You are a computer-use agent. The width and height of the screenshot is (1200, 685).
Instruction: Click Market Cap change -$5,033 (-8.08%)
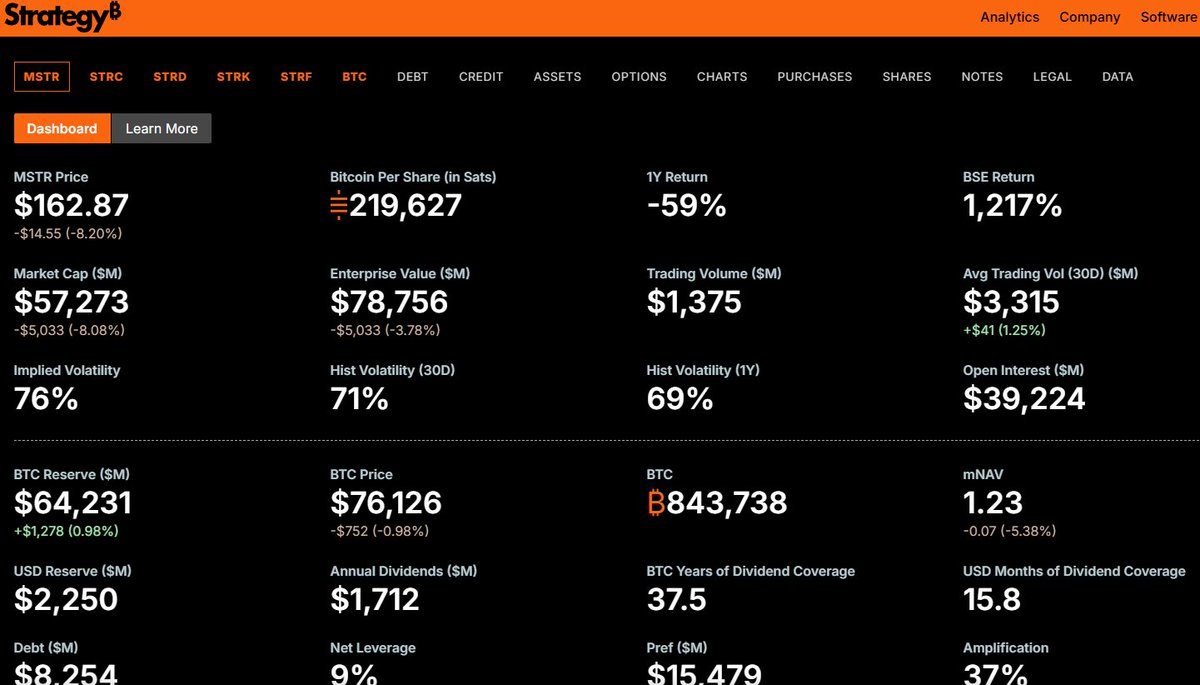pos(69,330)
